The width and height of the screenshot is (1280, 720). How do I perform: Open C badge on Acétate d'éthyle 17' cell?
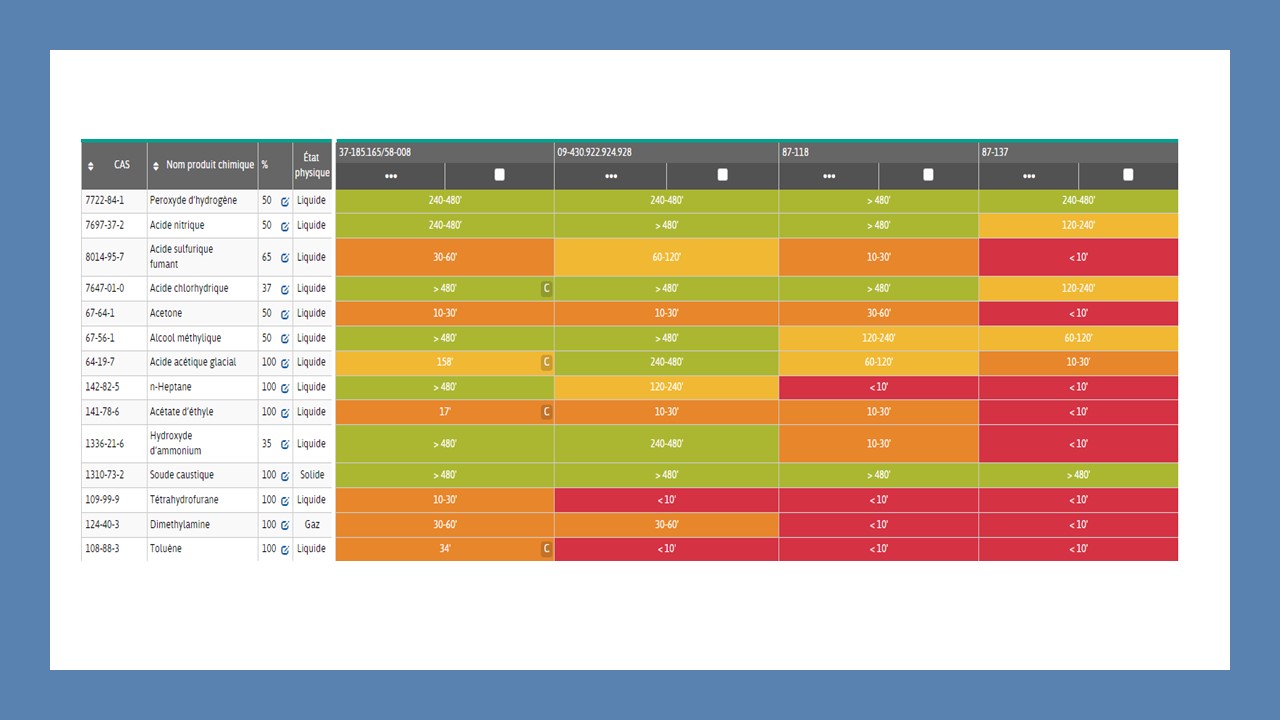pos(546,411)
